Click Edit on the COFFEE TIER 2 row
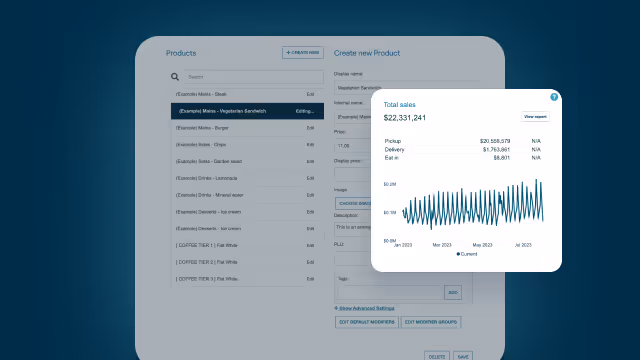 [x=310, y=262]
